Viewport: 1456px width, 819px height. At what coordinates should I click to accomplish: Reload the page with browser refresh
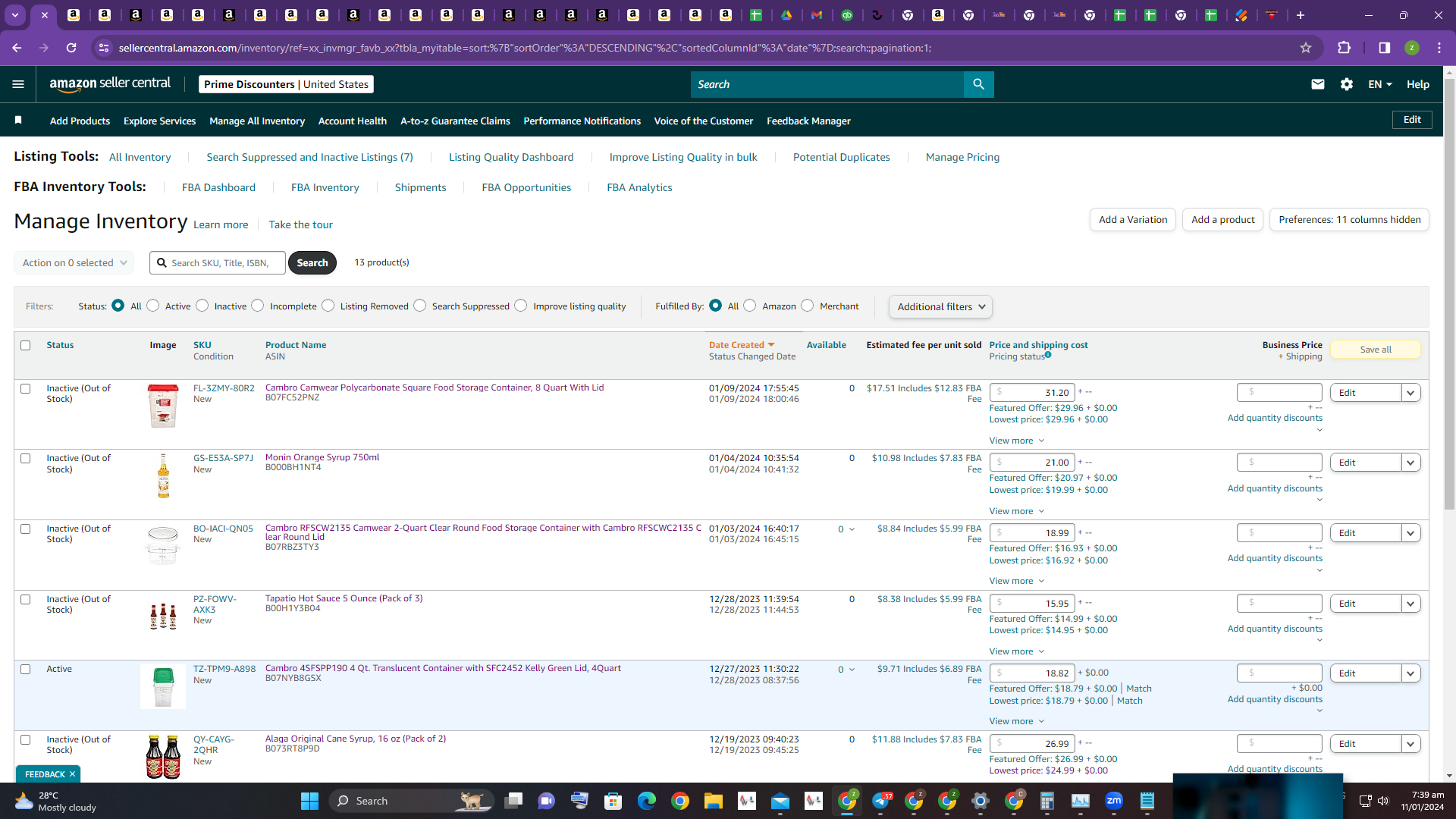point(71,48)
